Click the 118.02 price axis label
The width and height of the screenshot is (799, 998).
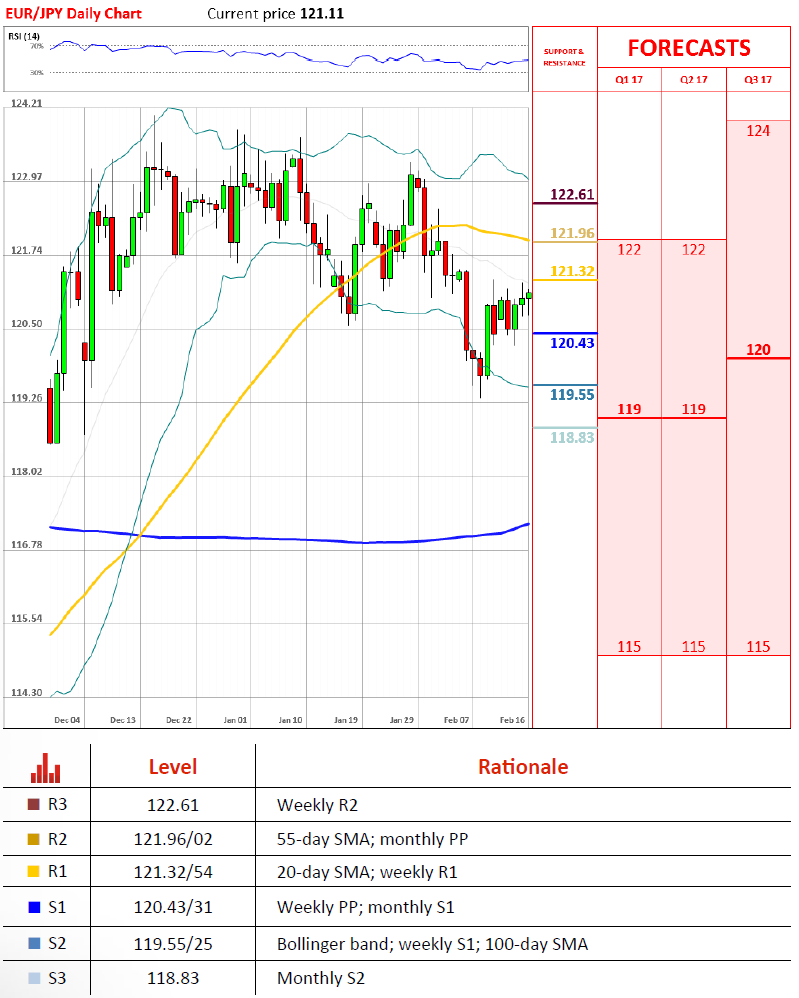pyautogui.click(x=27, y=471)
